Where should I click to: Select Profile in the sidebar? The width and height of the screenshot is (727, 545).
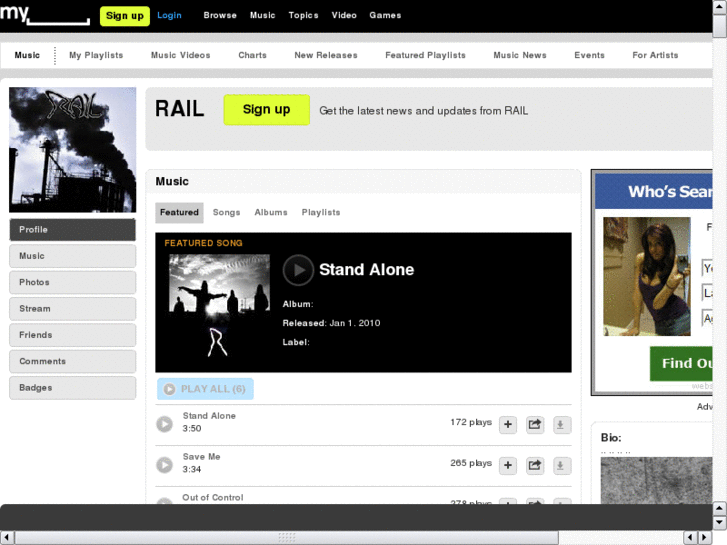click(72, 230)
